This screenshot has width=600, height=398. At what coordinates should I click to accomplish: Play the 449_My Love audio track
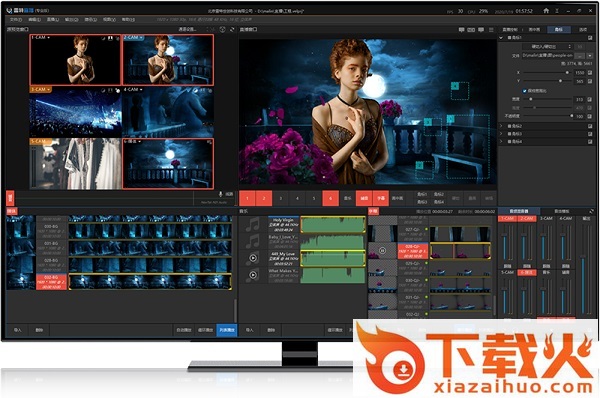[x=253, y=258]
